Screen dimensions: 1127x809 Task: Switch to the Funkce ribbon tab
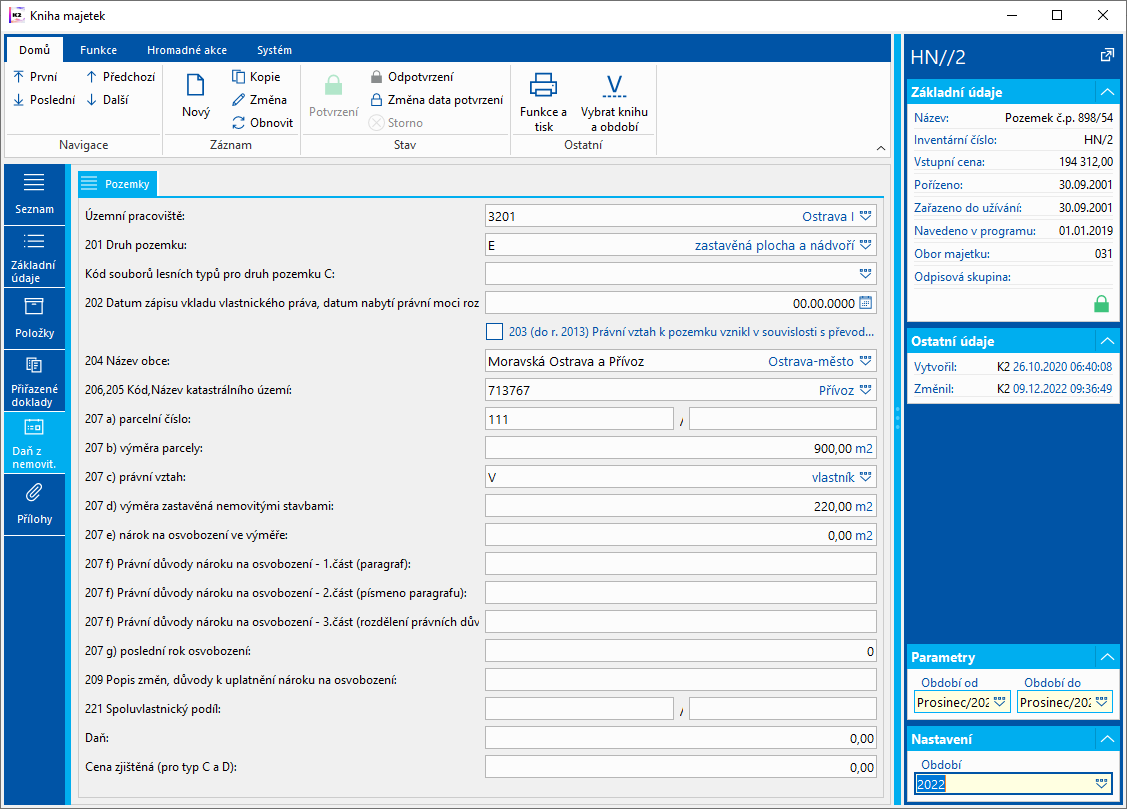[x=98, y=50]
